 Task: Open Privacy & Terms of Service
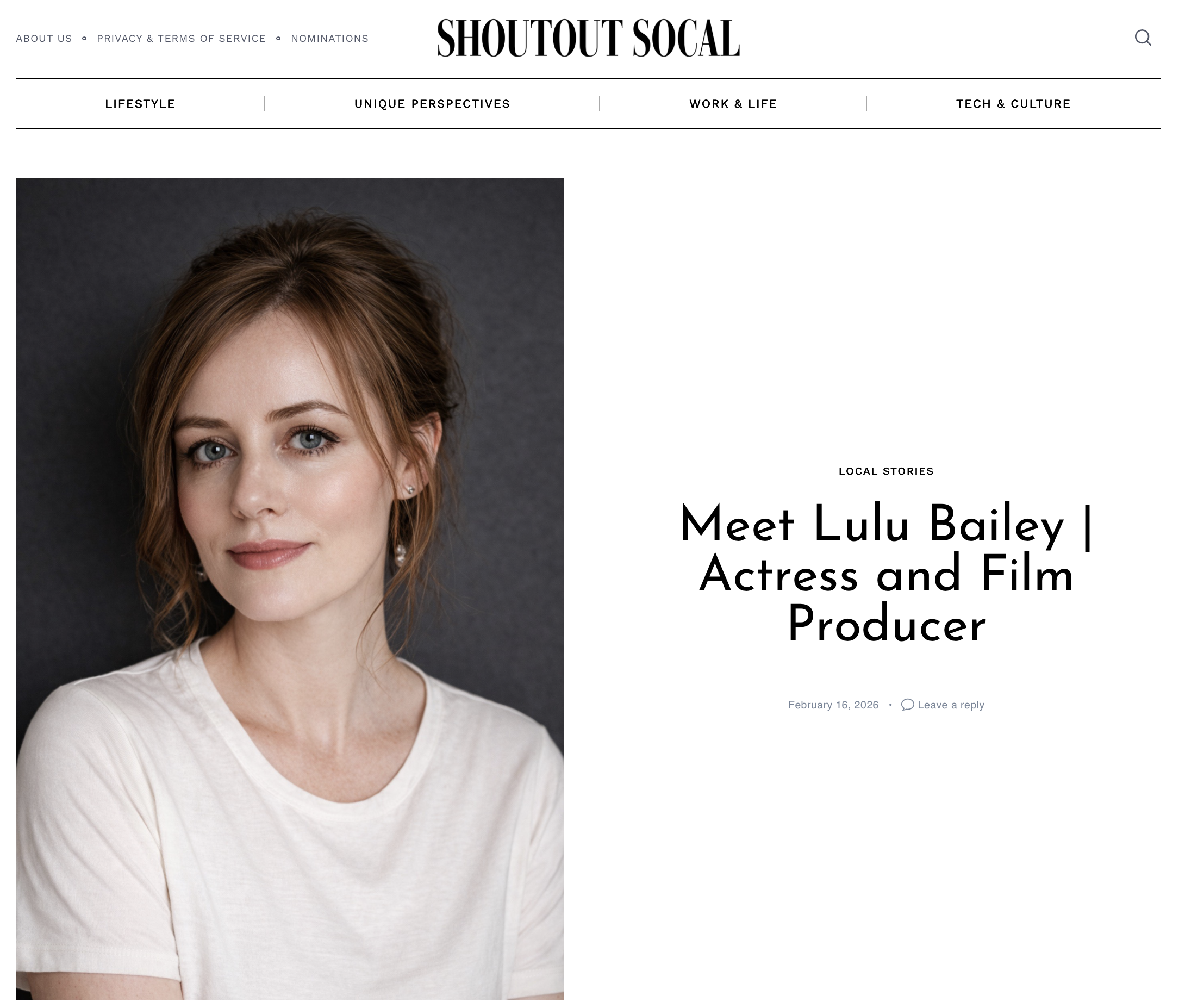[x=181, y=38]
